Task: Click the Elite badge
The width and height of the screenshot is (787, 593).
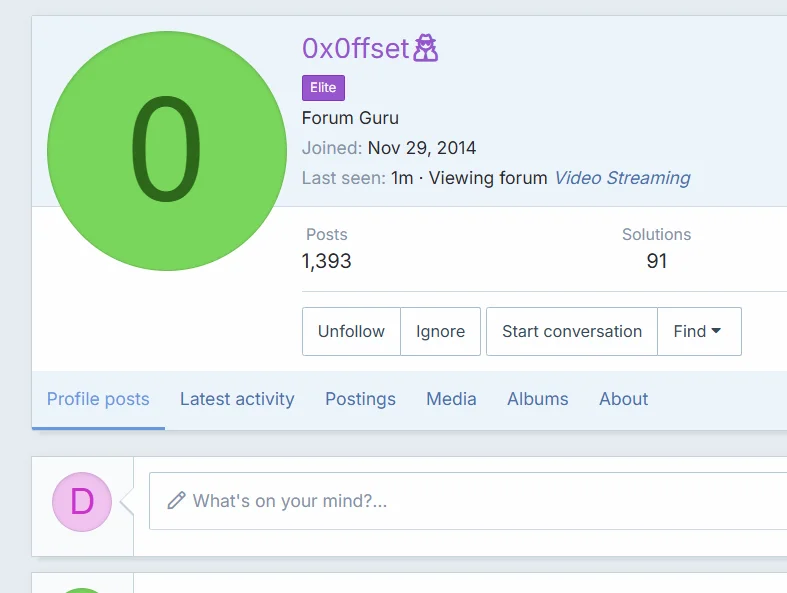Action: tap(323, 88)
